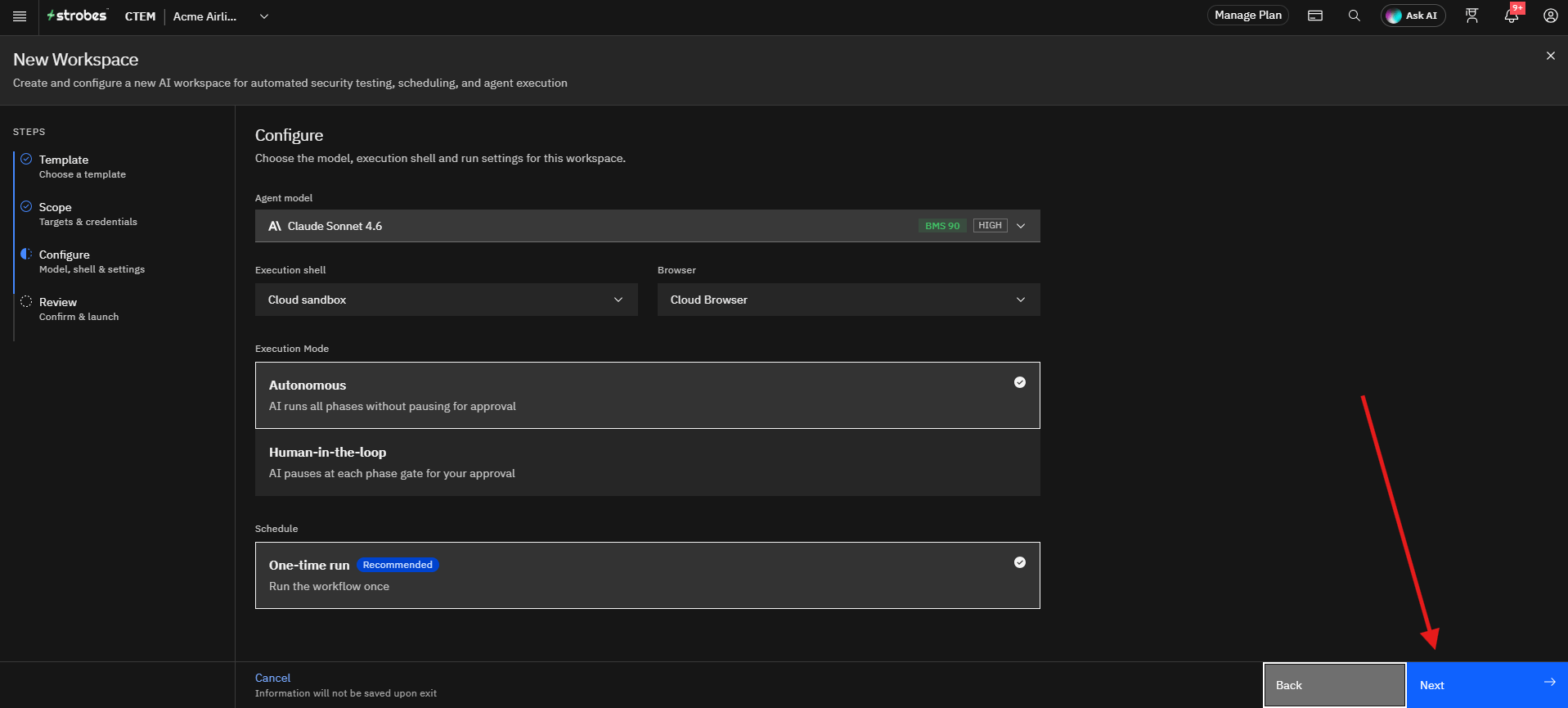
Task: Click the CTEM product label
Action: [x=140, y=16]
